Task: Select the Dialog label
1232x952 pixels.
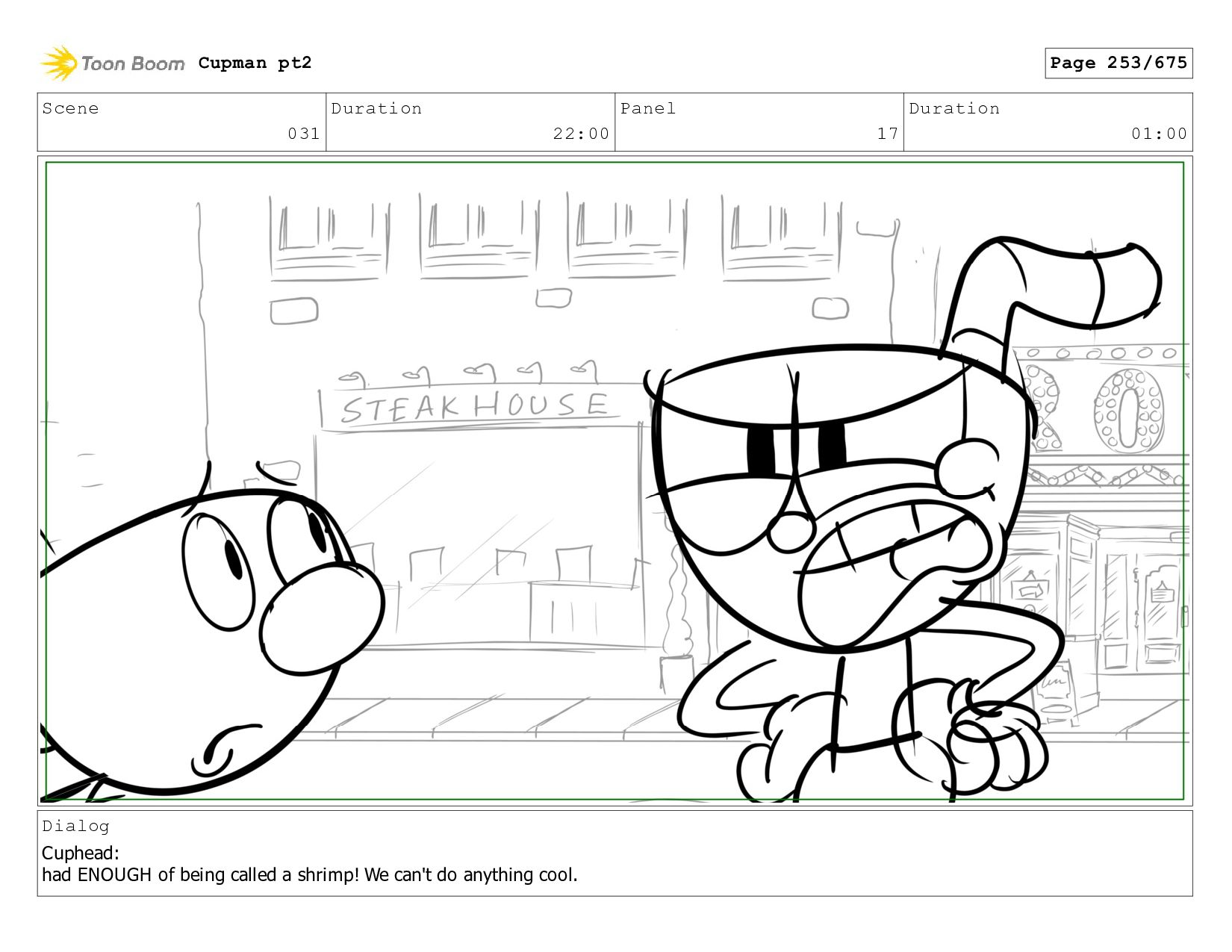Action: point(75,826)
